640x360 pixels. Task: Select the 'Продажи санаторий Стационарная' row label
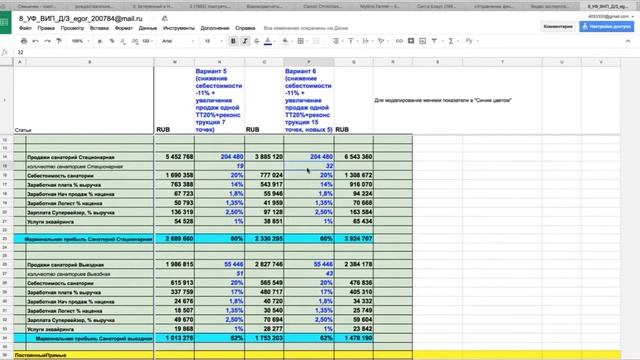(x=90, y=157)
